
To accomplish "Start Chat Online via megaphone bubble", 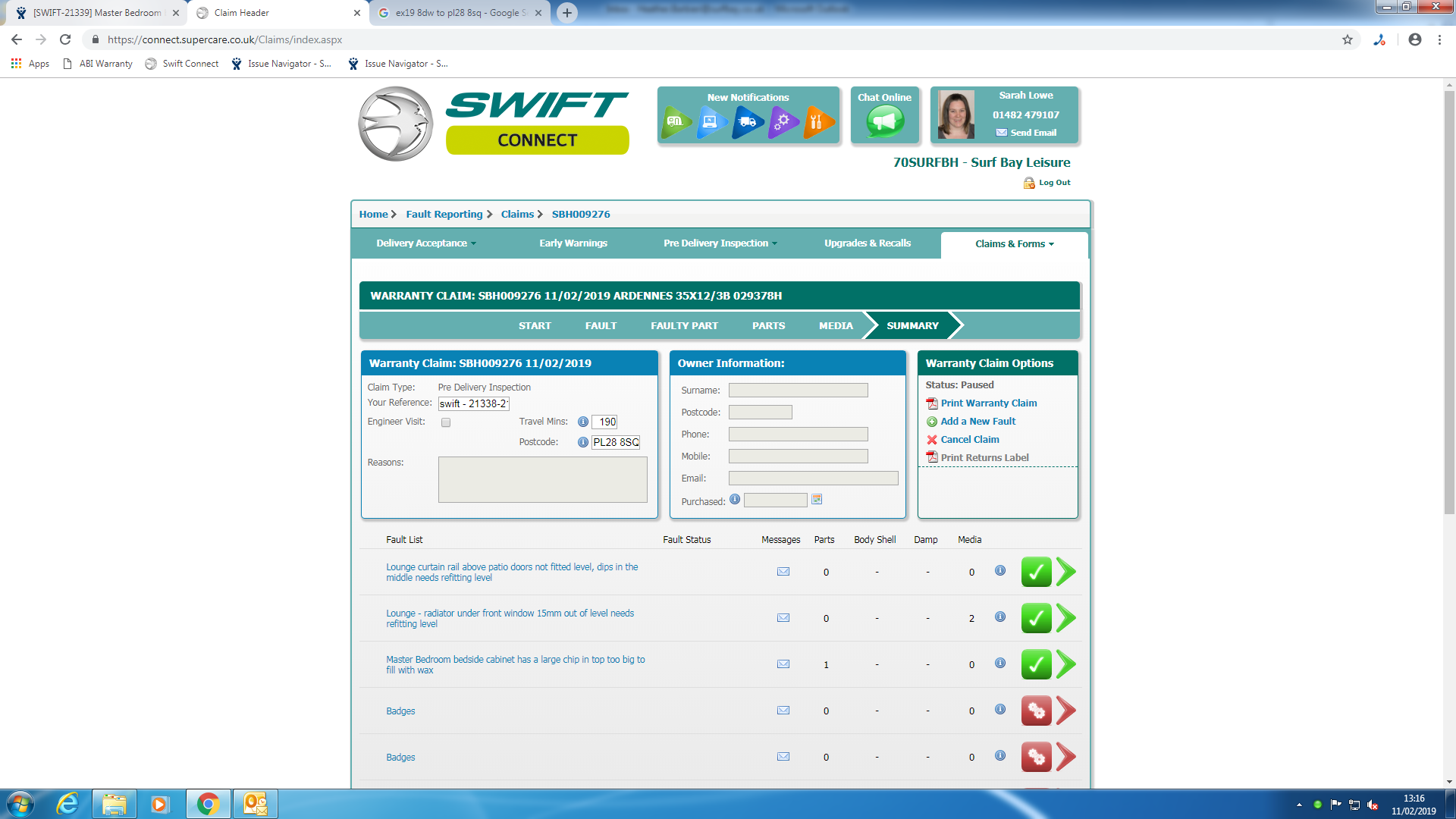I will click(885, 121).
